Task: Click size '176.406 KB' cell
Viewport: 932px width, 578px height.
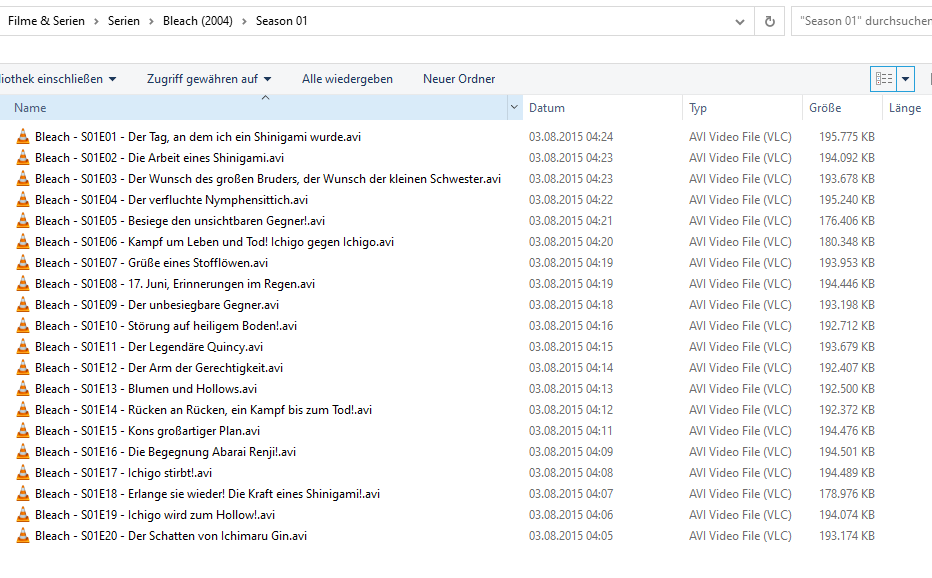Action: [846, 221]
